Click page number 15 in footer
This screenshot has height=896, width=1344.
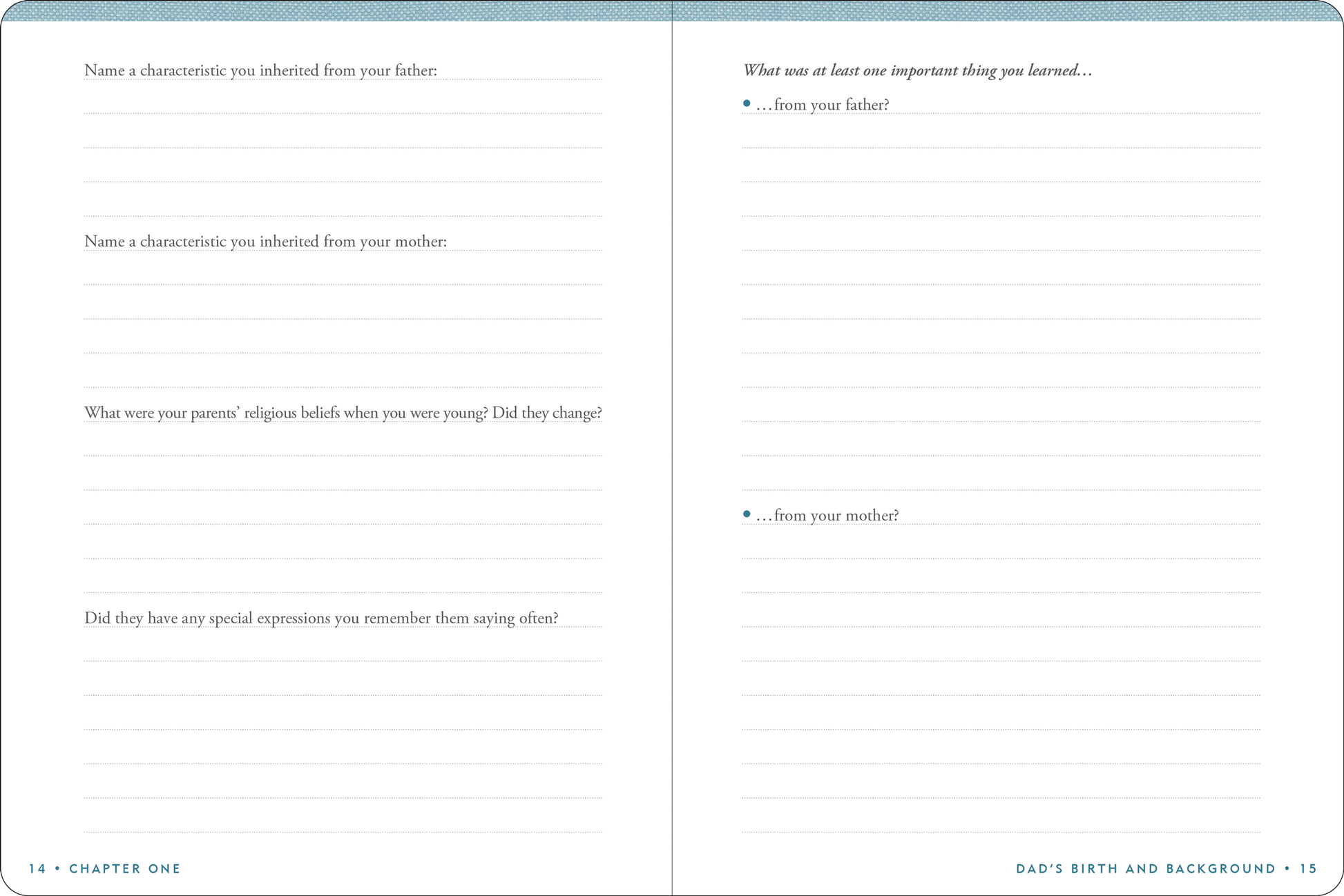1309,868
